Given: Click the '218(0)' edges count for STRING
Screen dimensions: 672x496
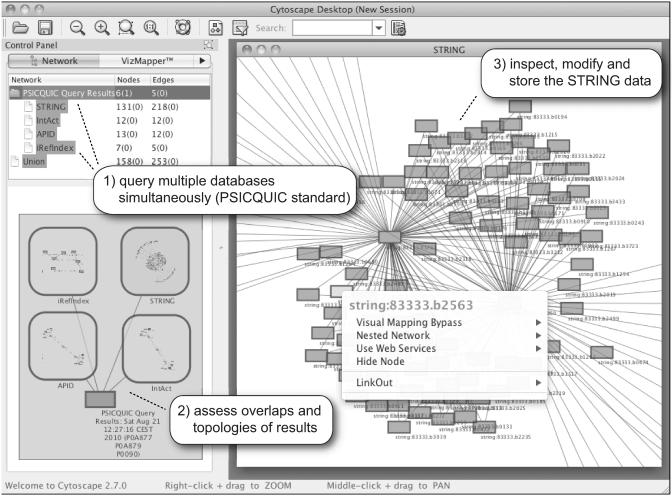Looking at the screenshot, I should point(165,106).
